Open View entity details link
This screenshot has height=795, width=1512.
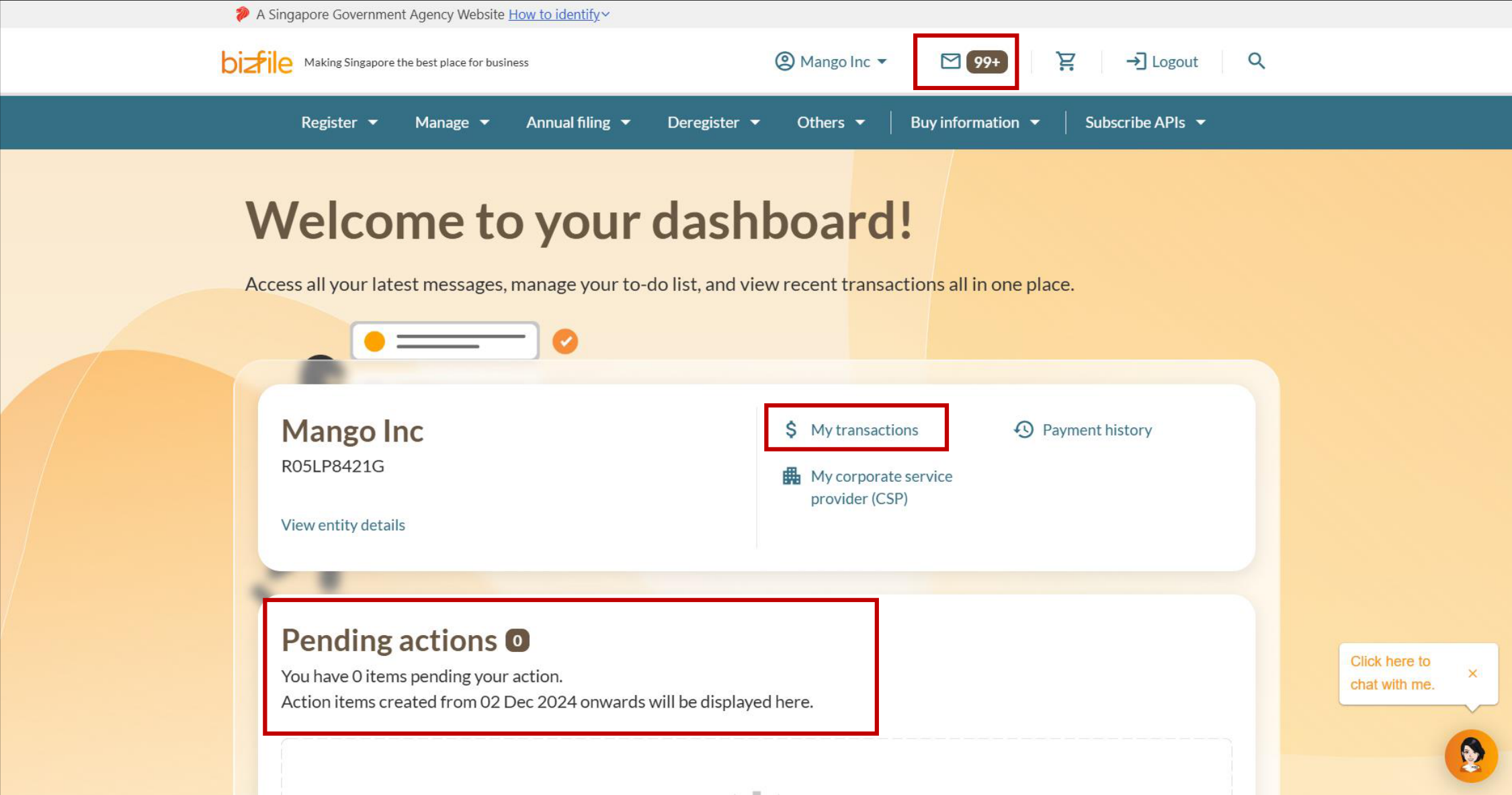point(343,525)
